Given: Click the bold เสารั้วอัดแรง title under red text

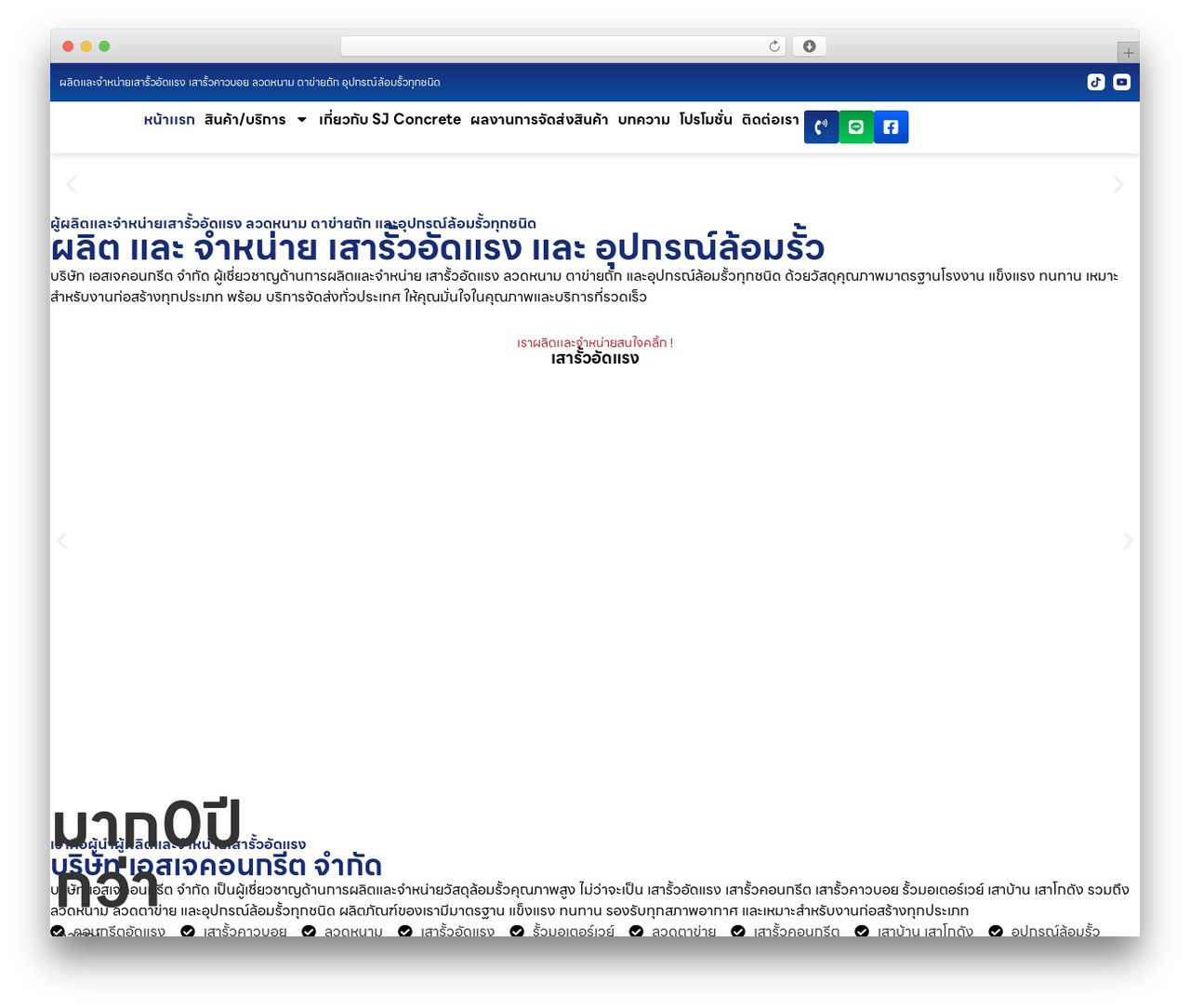Looking at the screenshot, I should coord(595,358).
